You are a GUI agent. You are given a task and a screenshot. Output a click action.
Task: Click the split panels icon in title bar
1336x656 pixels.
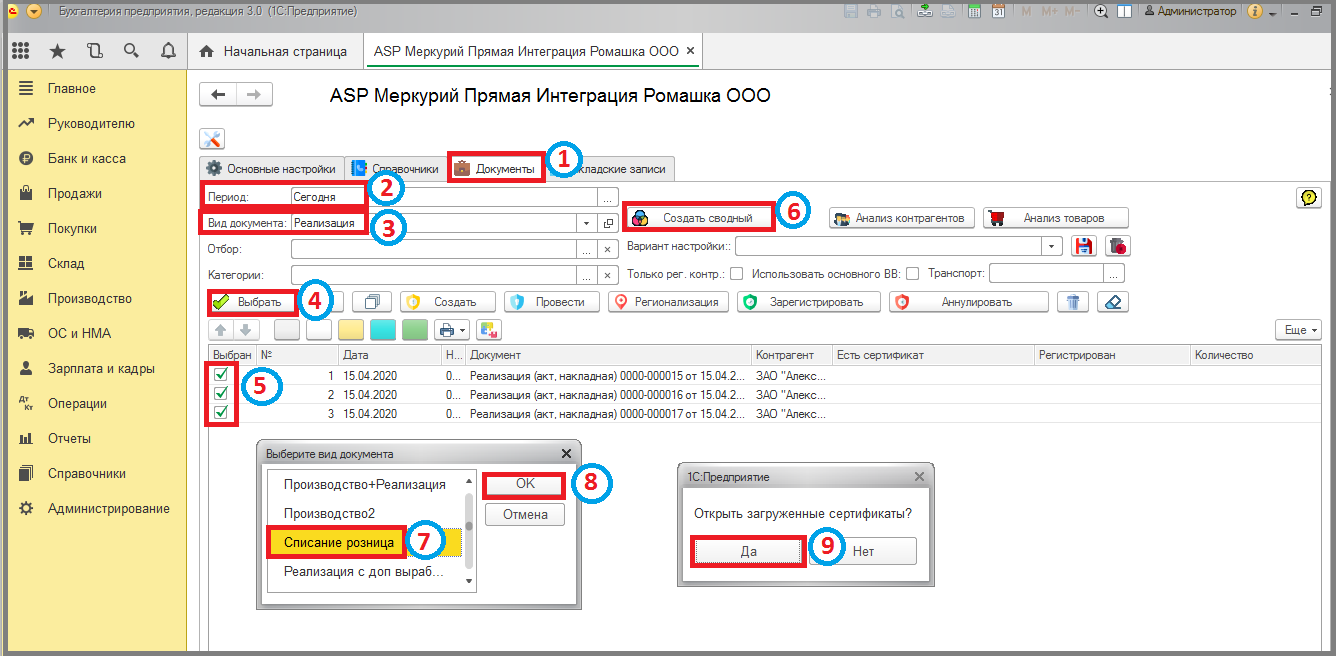1124,12
